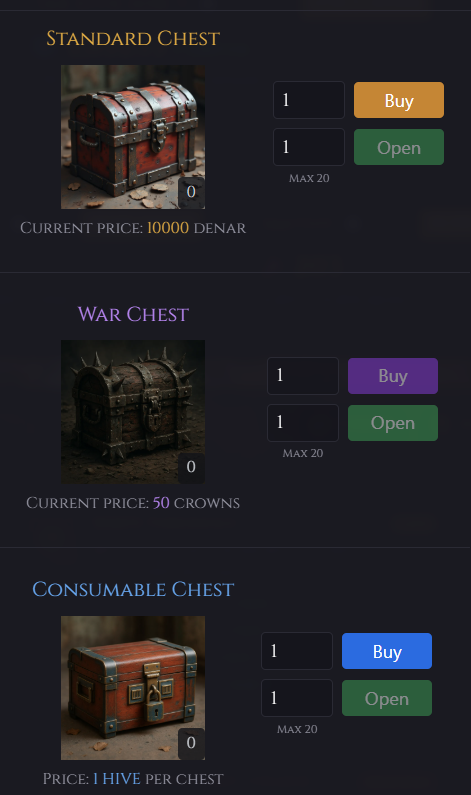Screen dimensions: 471x795
Task: Open a Consumable Chest
Action: 387,698
